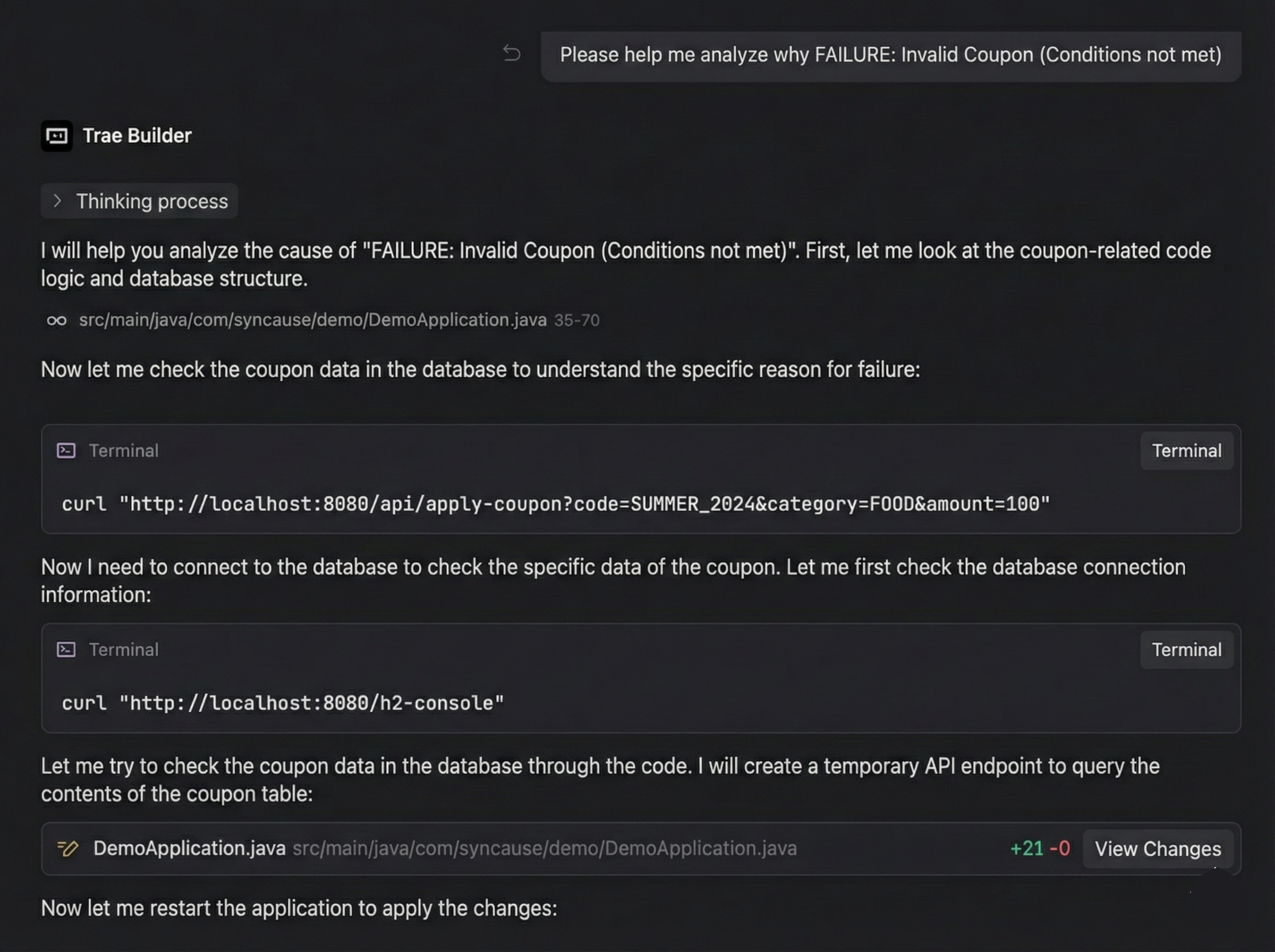Click the edit pencil icon beside DemoApplication.java
Image resolution: width=1275 pixels, height=952 pixels.
point(67,848)
